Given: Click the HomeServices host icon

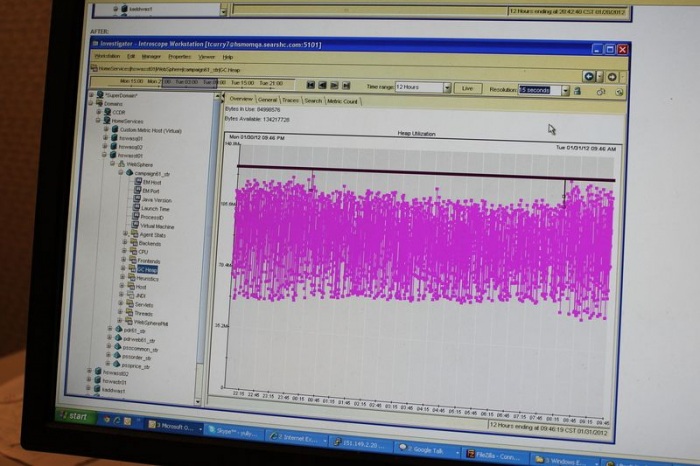Looking at the screenshot, I should [x=107, y=121].
